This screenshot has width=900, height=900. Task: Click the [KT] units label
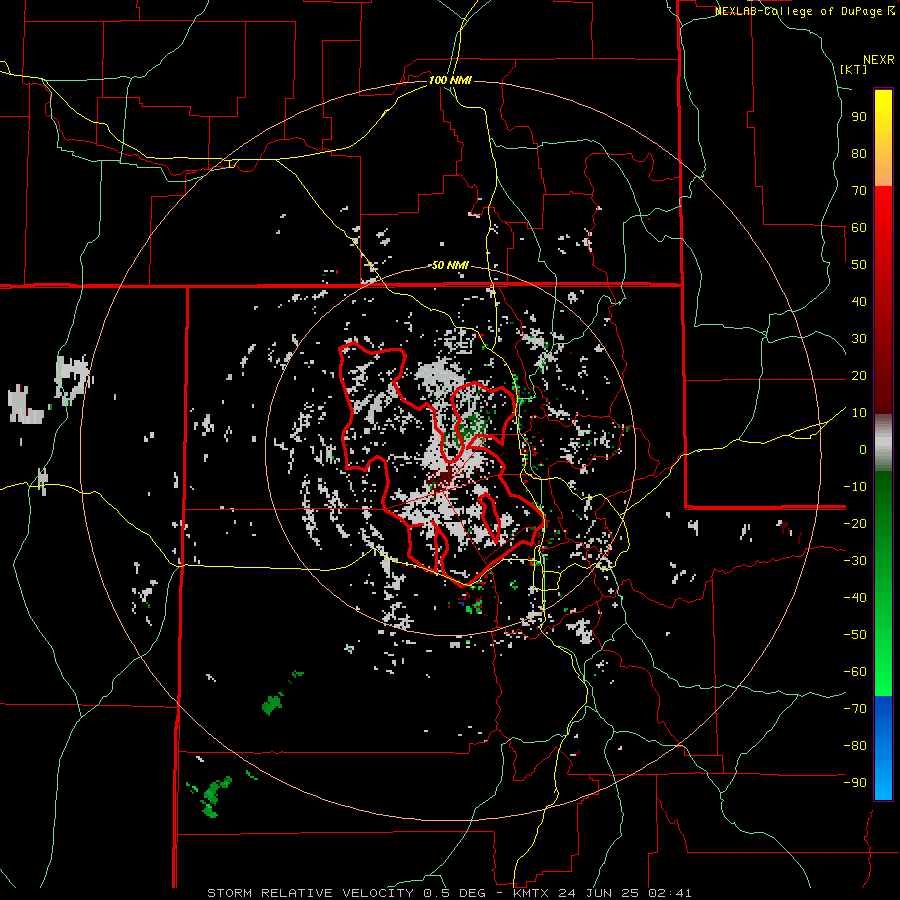pyautogui.click(x=854, y=69)
